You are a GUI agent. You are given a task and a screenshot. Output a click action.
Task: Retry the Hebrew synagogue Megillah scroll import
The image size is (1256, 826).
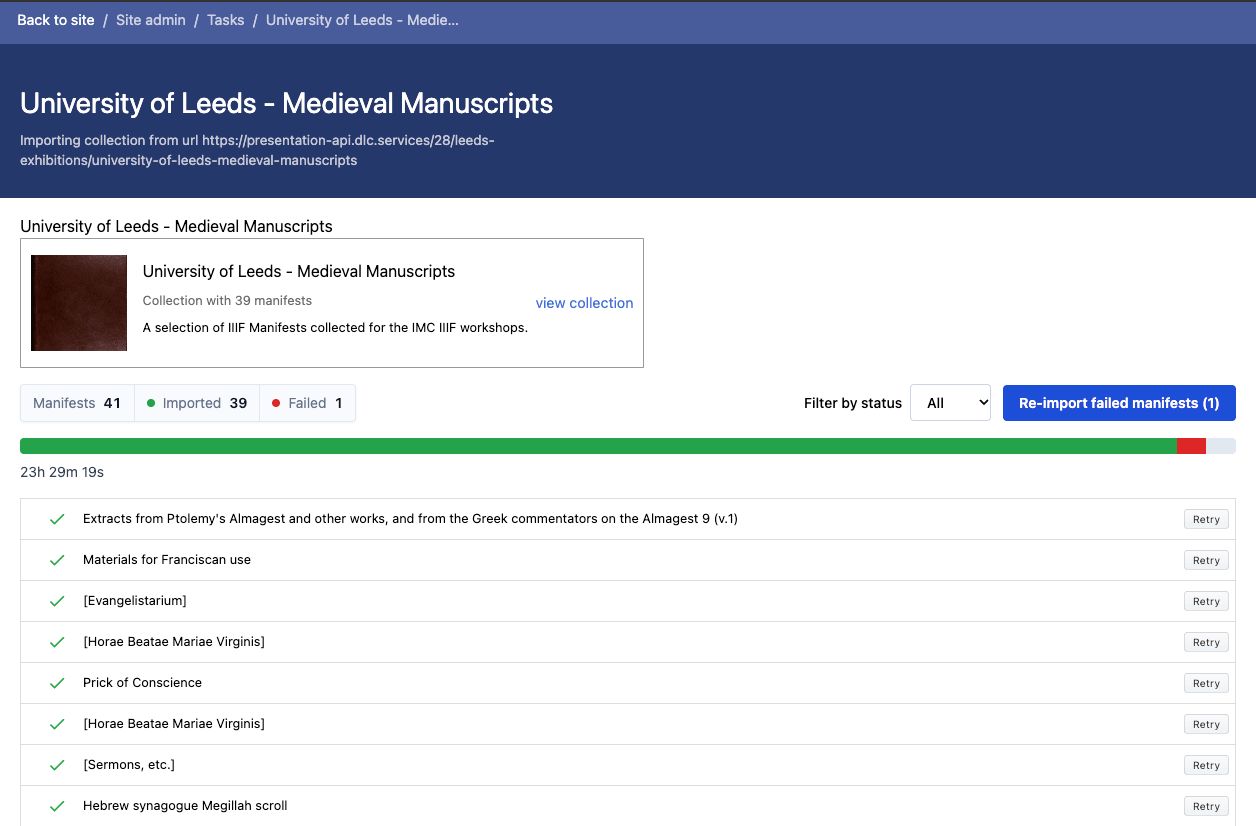pyautogui.click(x=1206, y=806)
